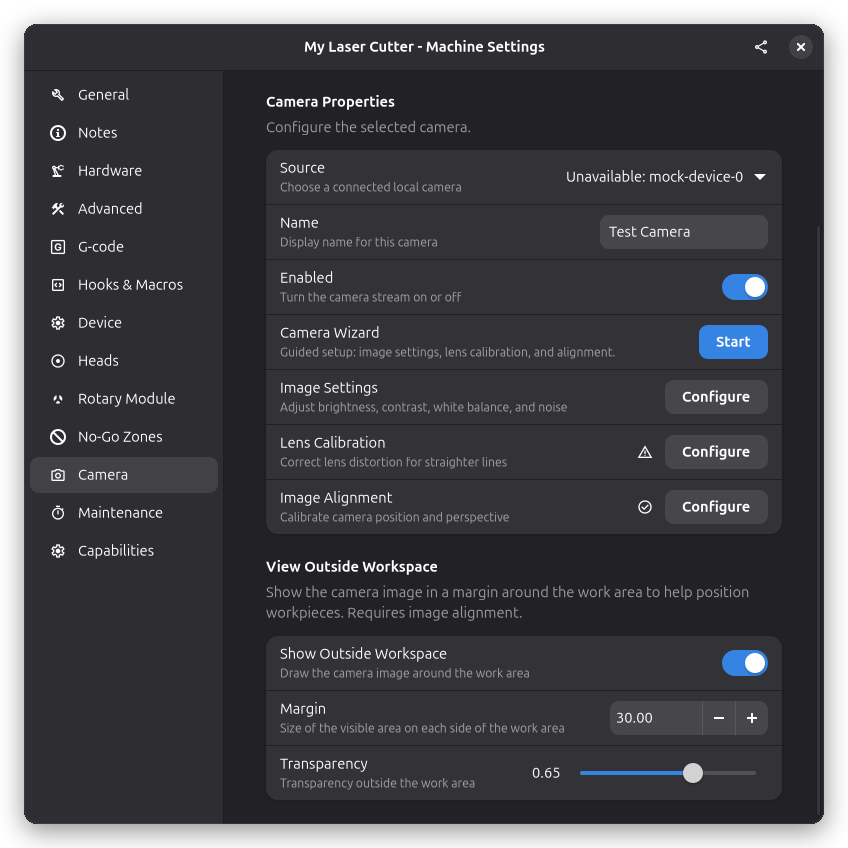Click the No-Go Zones prohibition icon
The image size is (848, 848).
[58, 437]
